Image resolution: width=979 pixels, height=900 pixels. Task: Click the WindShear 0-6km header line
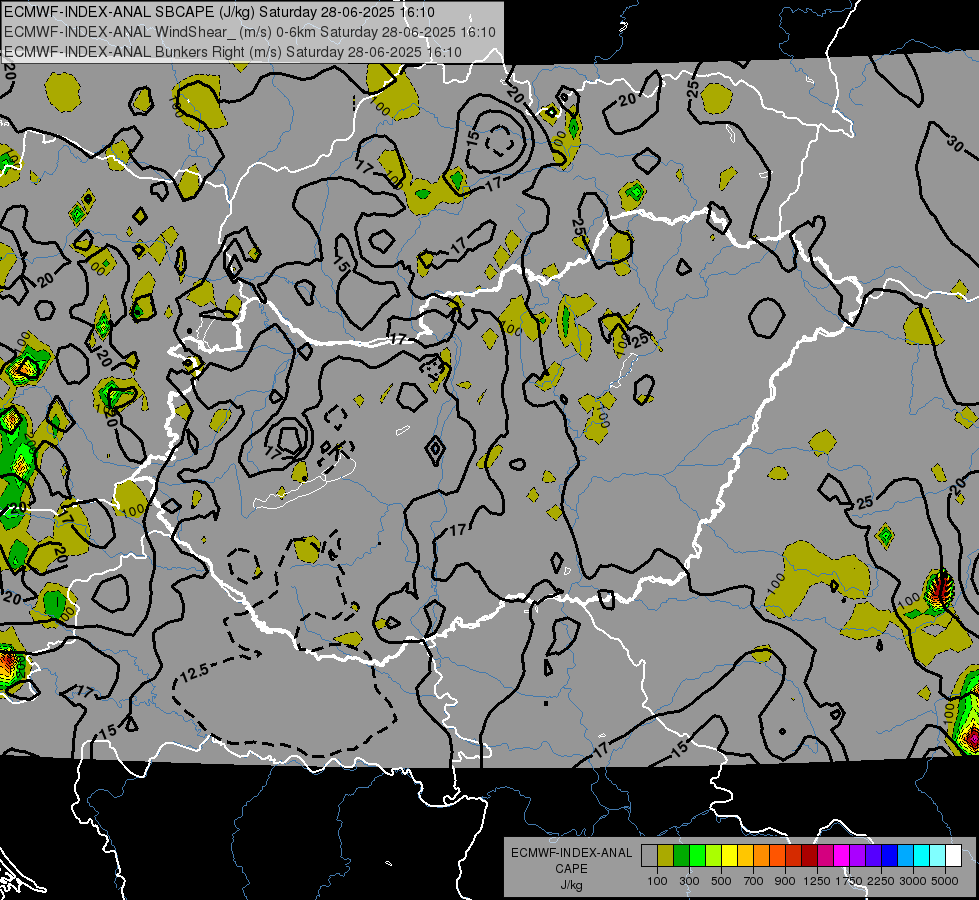(250, 32)
